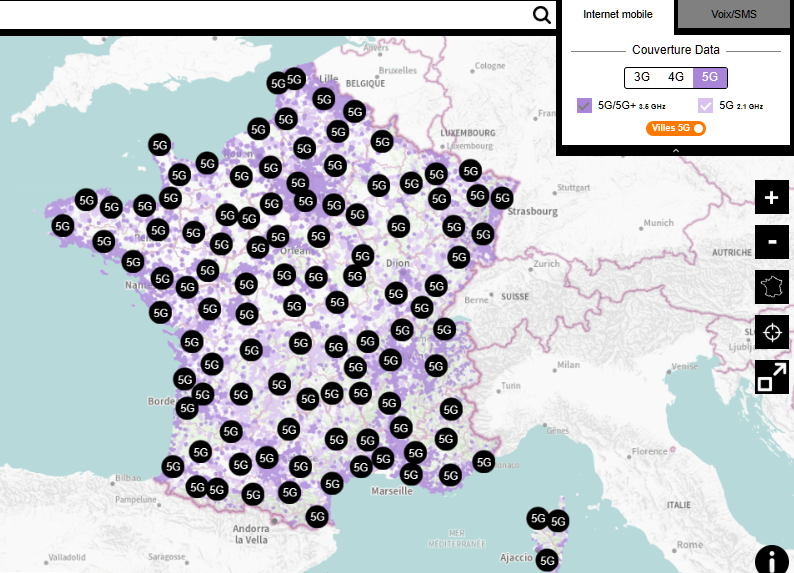Viewport: 794px width, 573px height.
Task: Select the Internet mobile tab
Action: (617, 15)
